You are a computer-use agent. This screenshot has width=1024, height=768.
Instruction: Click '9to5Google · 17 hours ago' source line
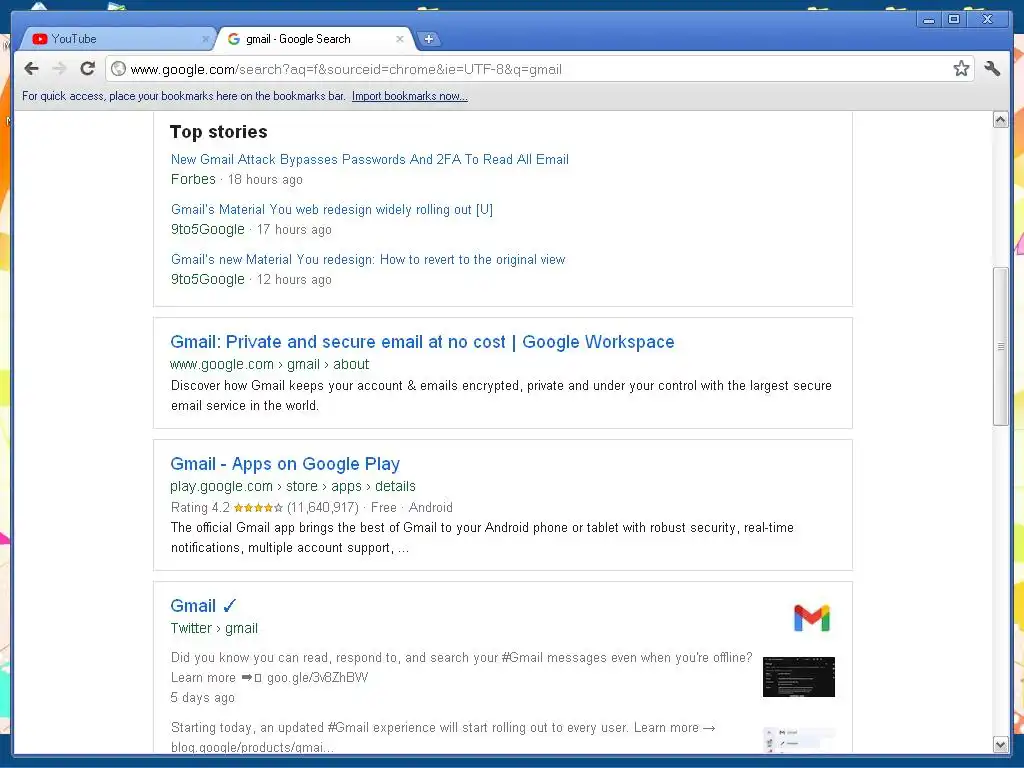click(x=251, y=229)
